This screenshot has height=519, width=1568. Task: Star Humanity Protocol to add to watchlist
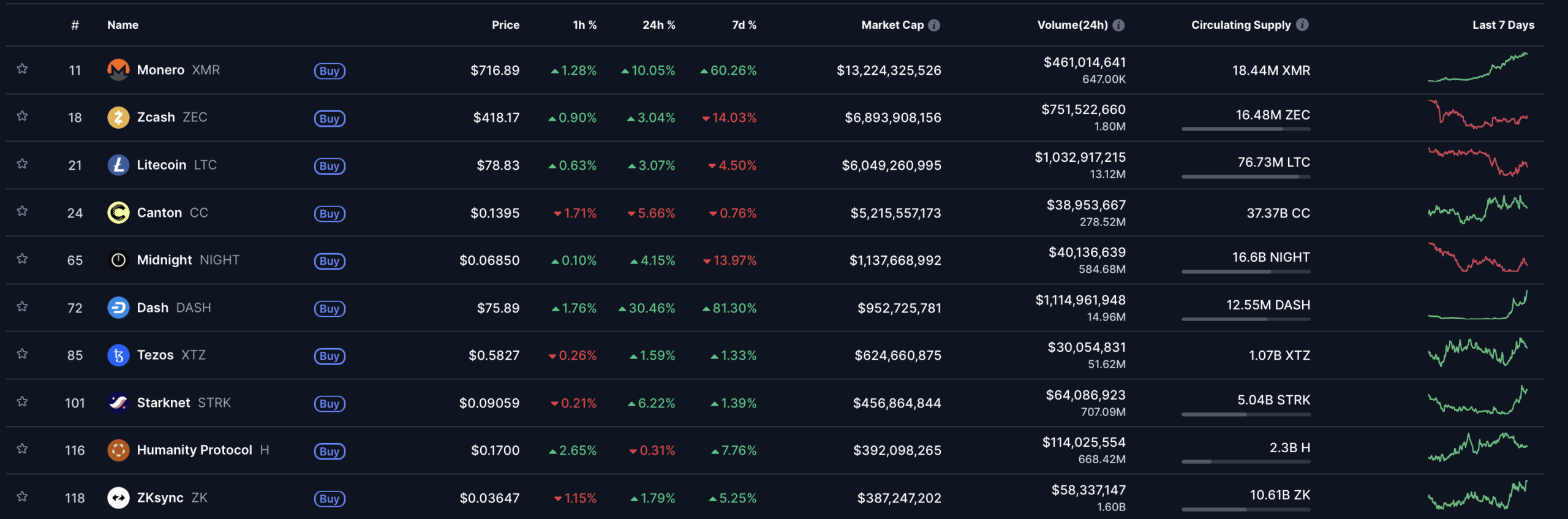click(x=22, y=449)
